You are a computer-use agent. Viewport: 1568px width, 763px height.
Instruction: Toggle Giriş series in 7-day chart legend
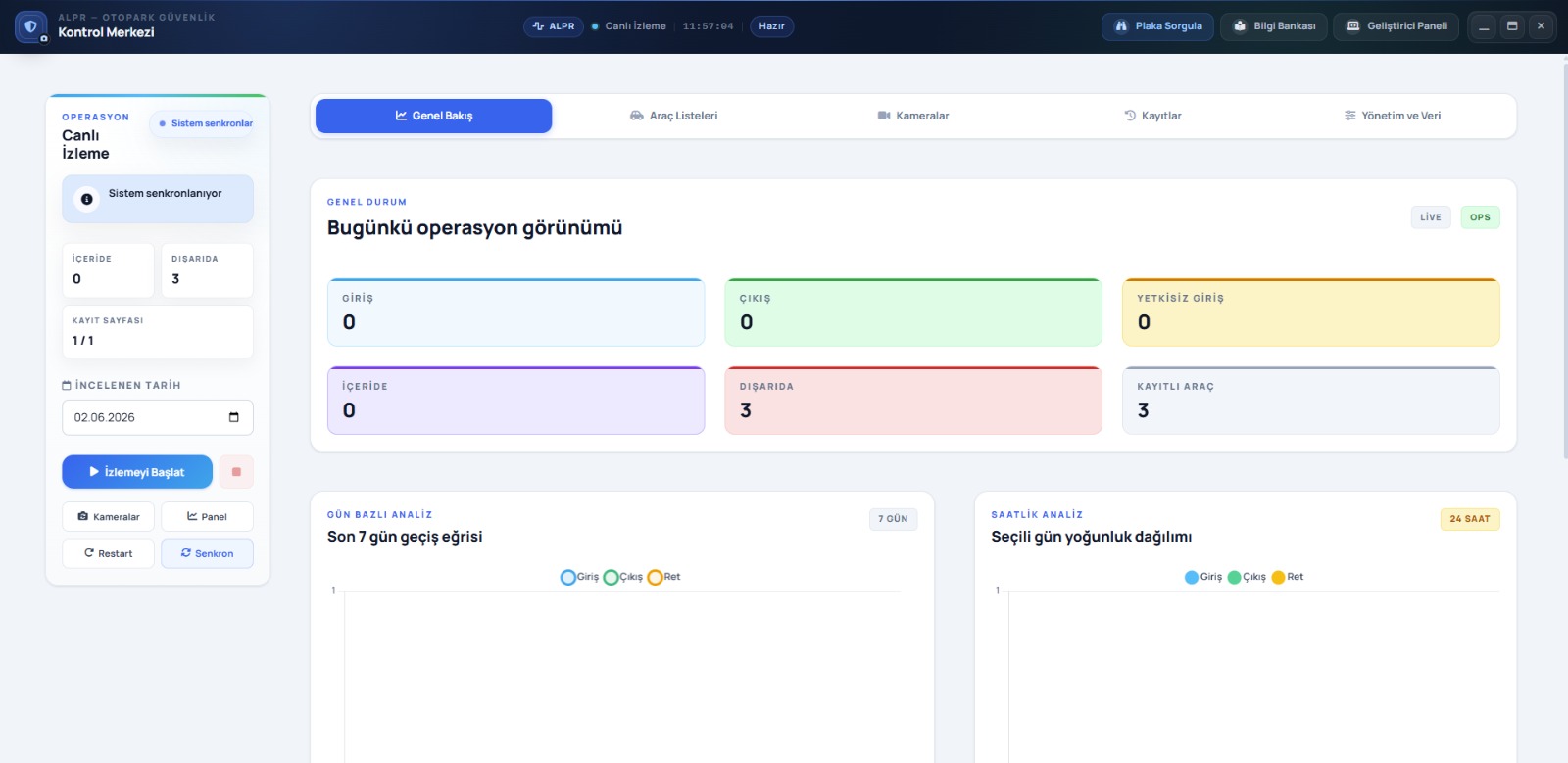579,577
